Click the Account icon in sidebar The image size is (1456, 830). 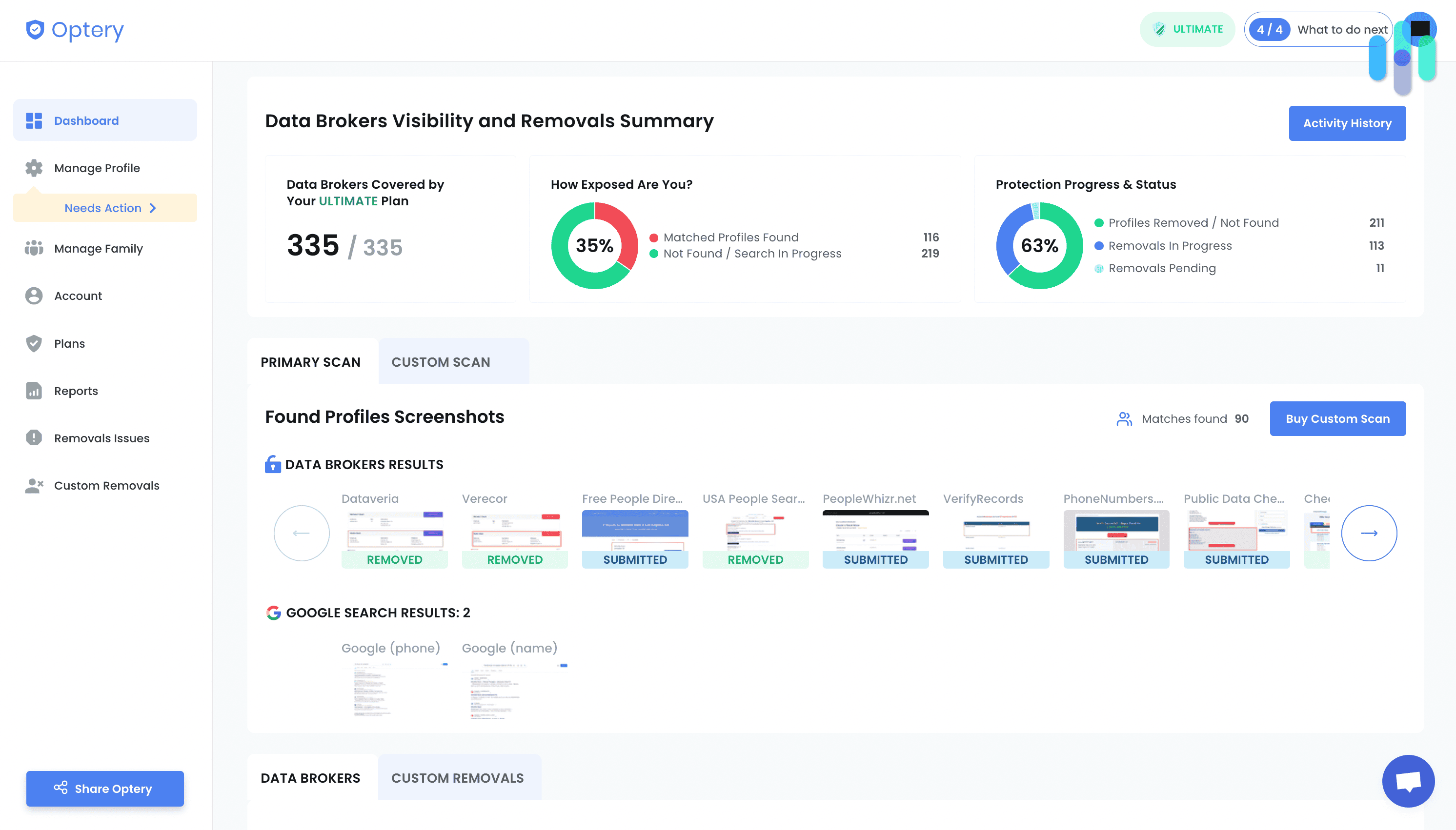(34, 296)
